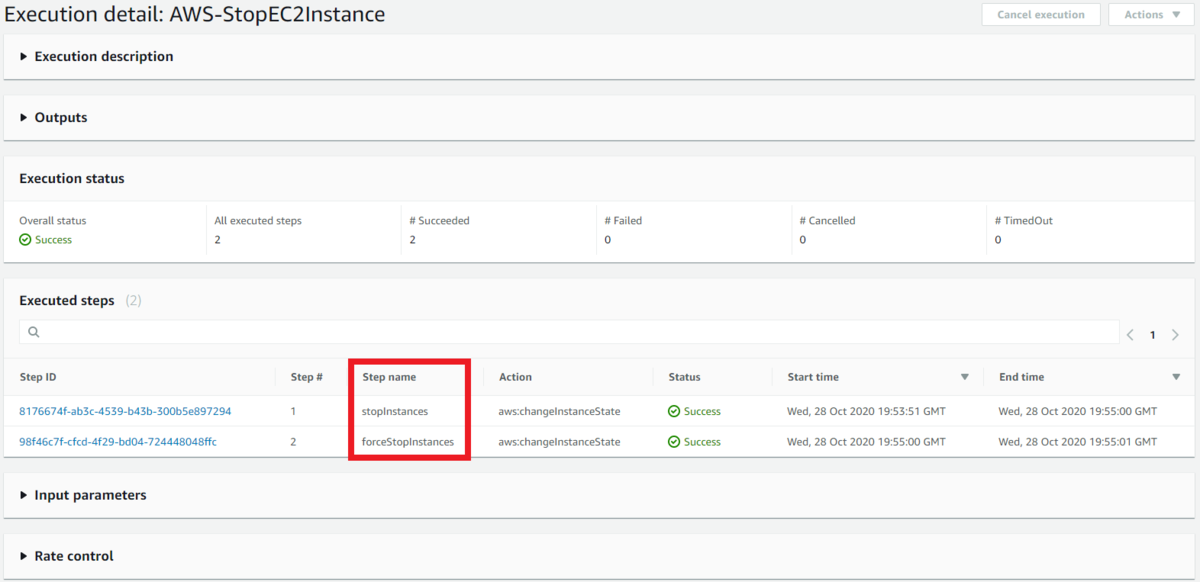Click step number 2 cell
The width and height of the screenshot is (1200, 582).
pyautogui.click(x=293, y=441)
